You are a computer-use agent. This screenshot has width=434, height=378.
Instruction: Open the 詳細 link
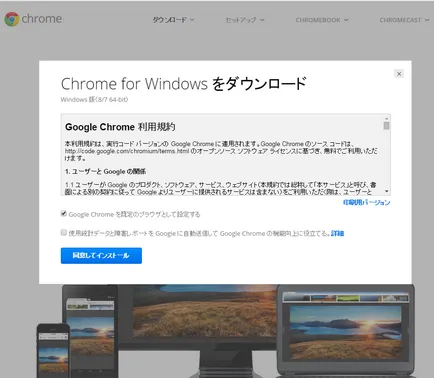coord(337,233)
